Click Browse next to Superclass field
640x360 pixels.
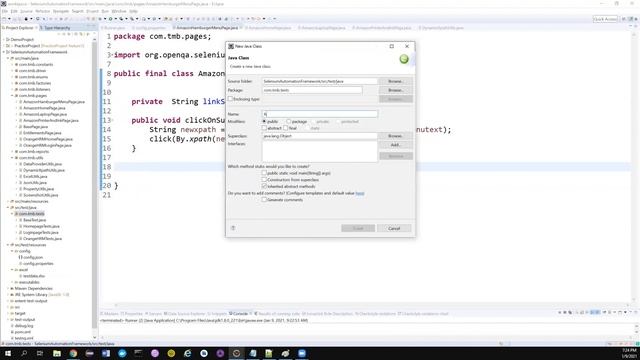pyautogui.click(x=396, y=136)
